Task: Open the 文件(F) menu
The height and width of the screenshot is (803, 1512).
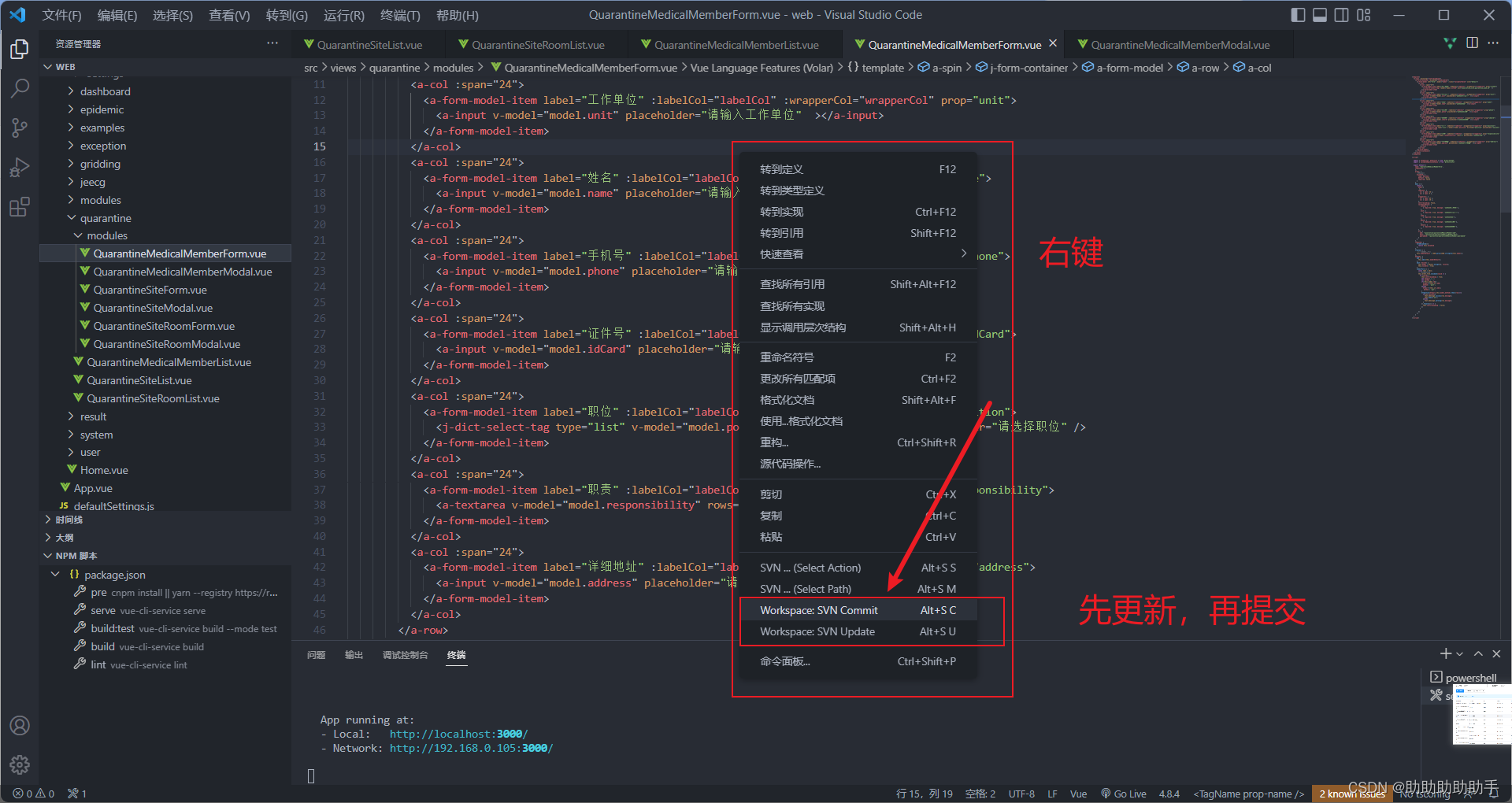Action: tap(61, 15)
